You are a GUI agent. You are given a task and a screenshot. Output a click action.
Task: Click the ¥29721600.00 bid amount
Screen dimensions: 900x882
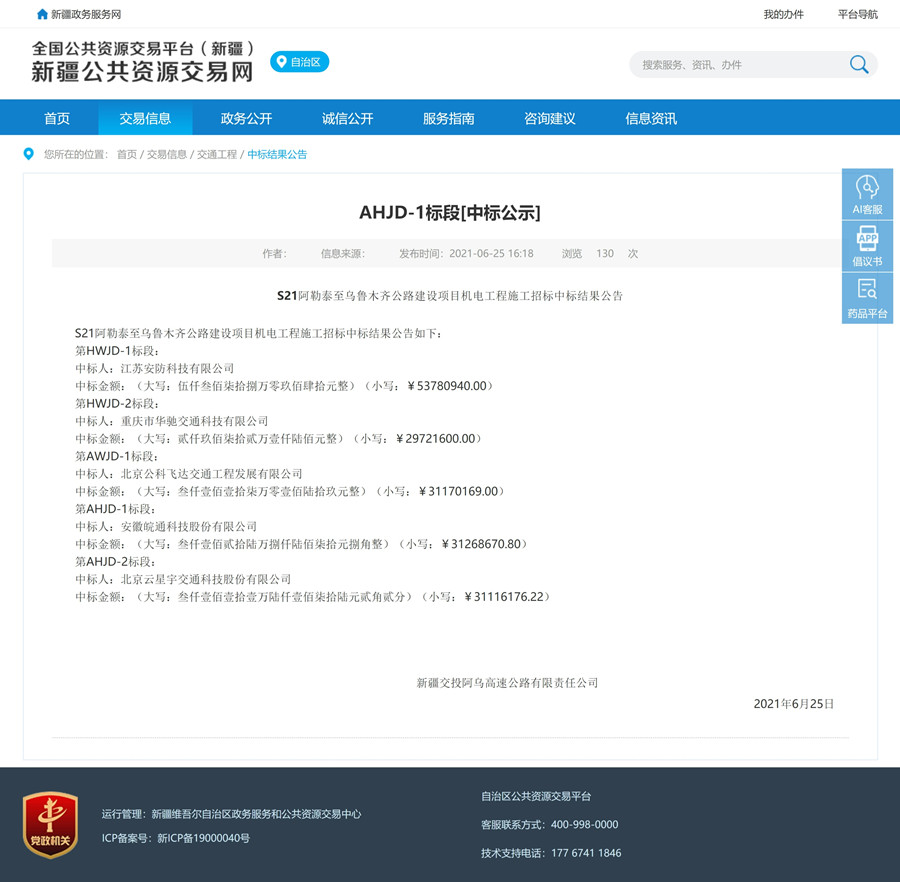(436, 439)
